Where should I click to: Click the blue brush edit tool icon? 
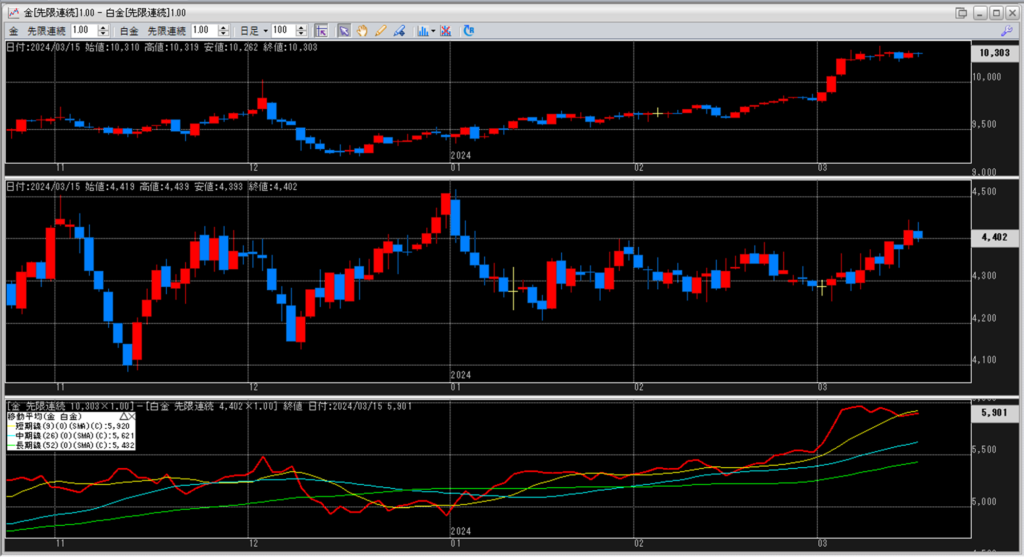(x=399, y=31)
